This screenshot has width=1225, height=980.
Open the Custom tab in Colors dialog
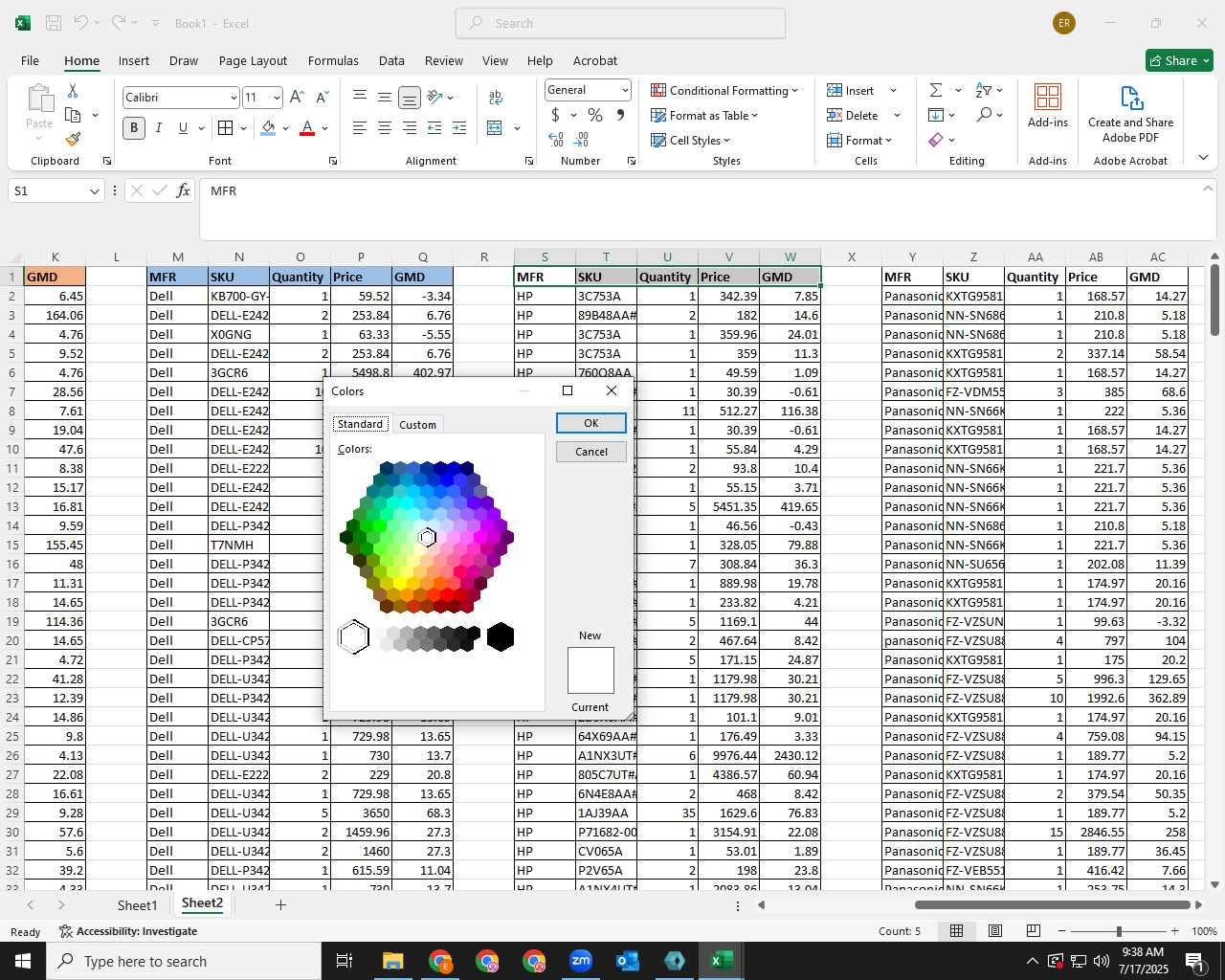click(x=417, y=425)
